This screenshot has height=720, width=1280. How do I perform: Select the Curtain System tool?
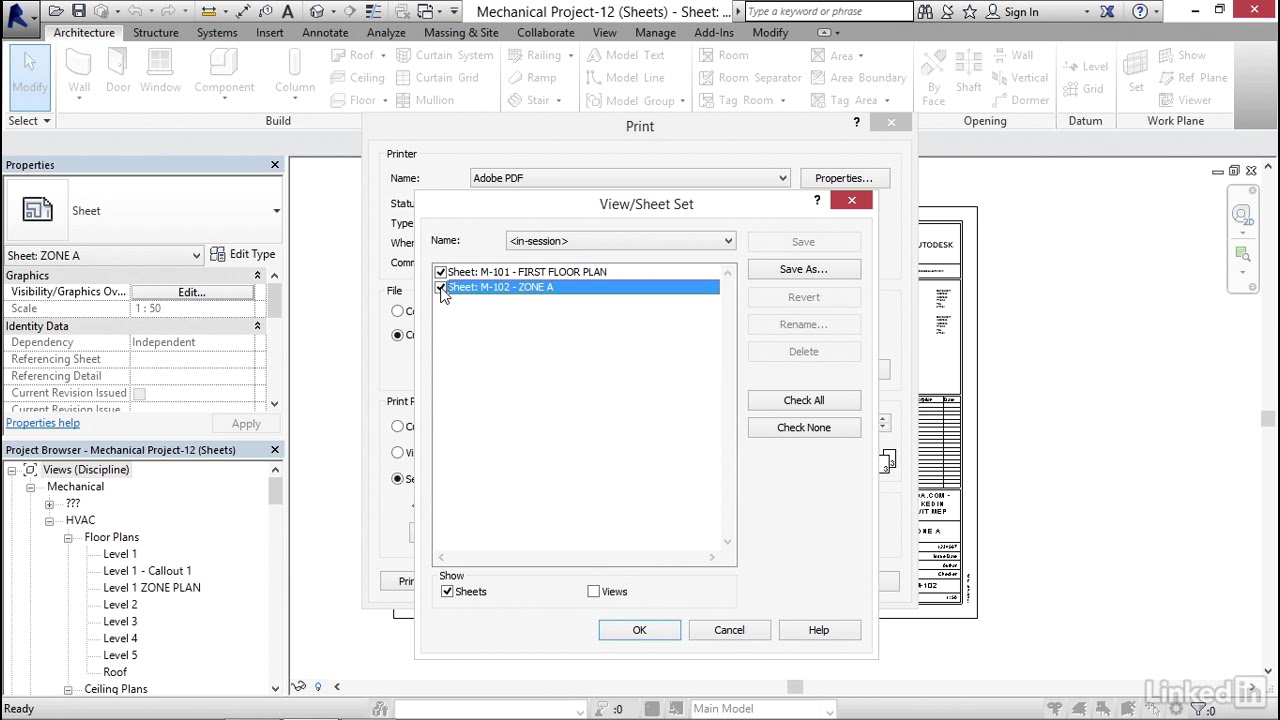(x=444, y=55)
